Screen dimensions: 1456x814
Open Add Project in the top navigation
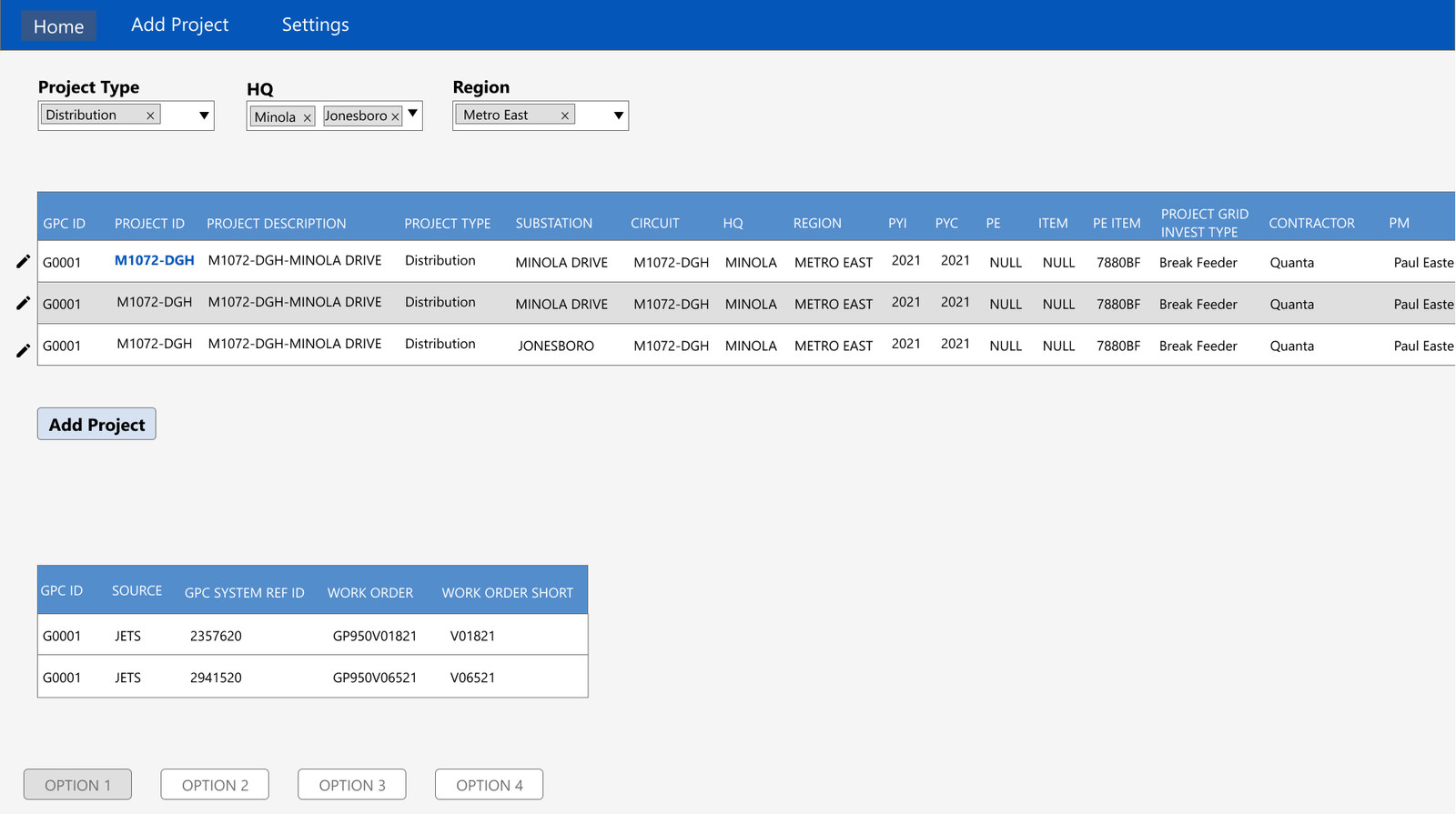click(179, 25)
